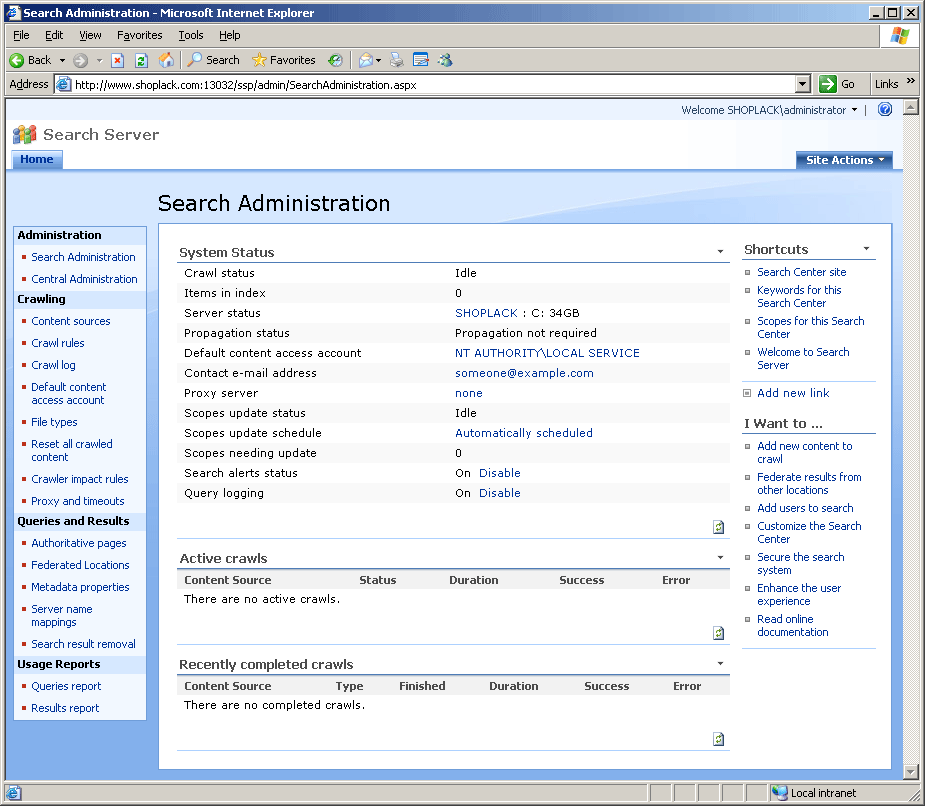Click the Back arrow icon in toolbar
The height and width of the screenshot is (806, 925).
coord(17,60)
